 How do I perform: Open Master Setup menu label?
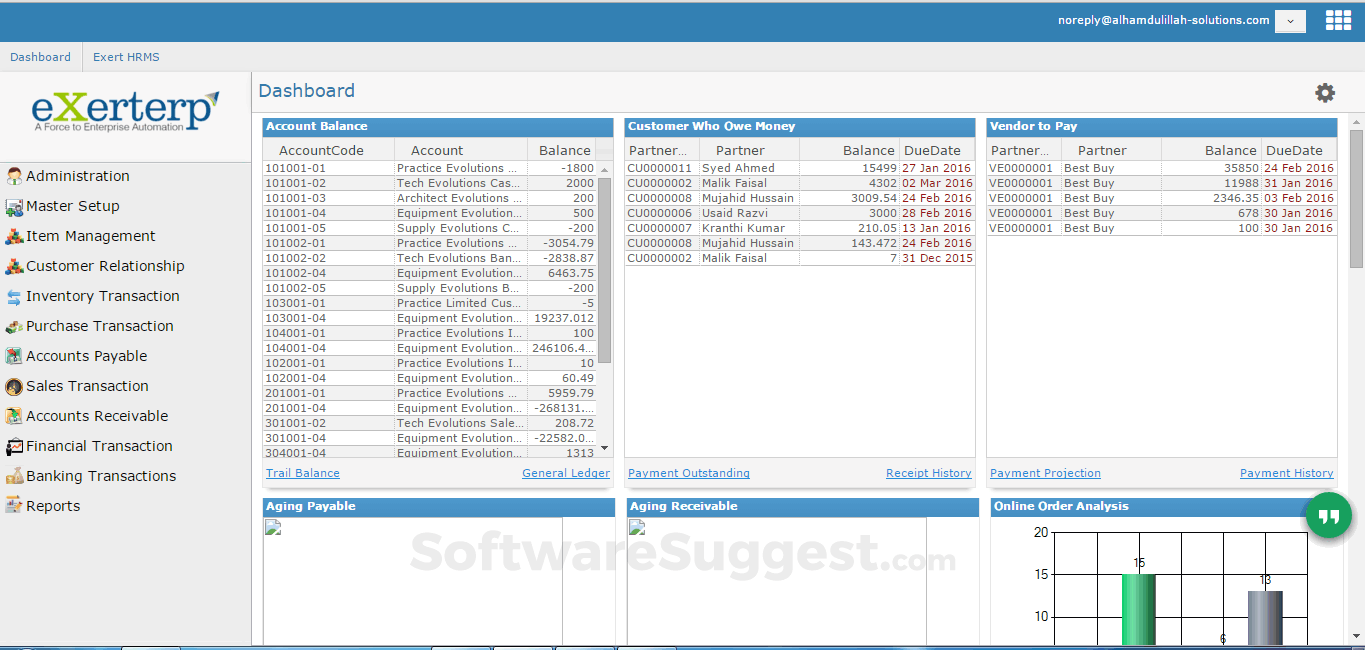click(73, 206)
